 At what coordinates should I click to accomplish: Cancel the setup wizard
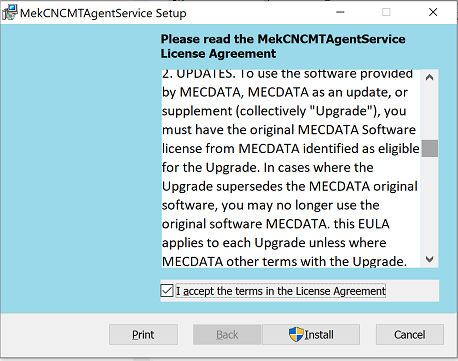pyautogui.click(x=410, y=334)
